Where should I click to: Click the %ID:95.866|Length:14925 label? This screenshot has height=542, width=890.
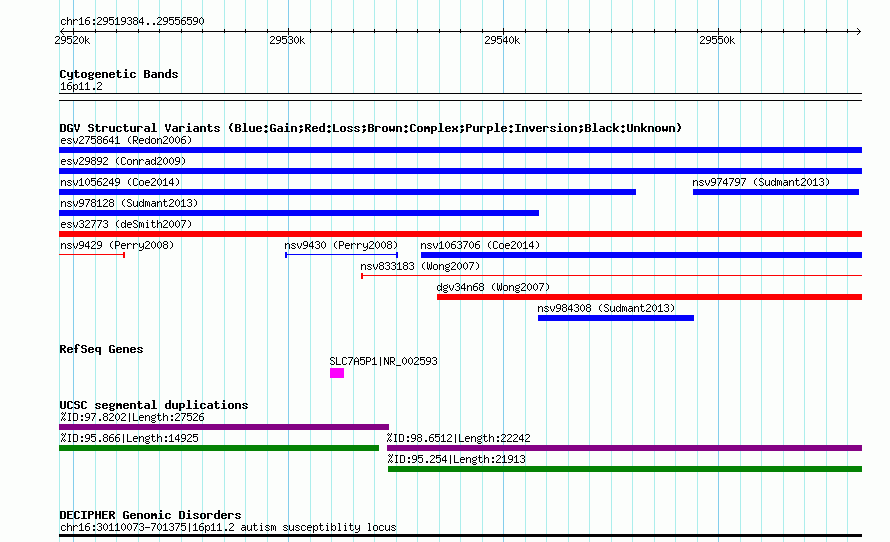(x=129, y=438)
